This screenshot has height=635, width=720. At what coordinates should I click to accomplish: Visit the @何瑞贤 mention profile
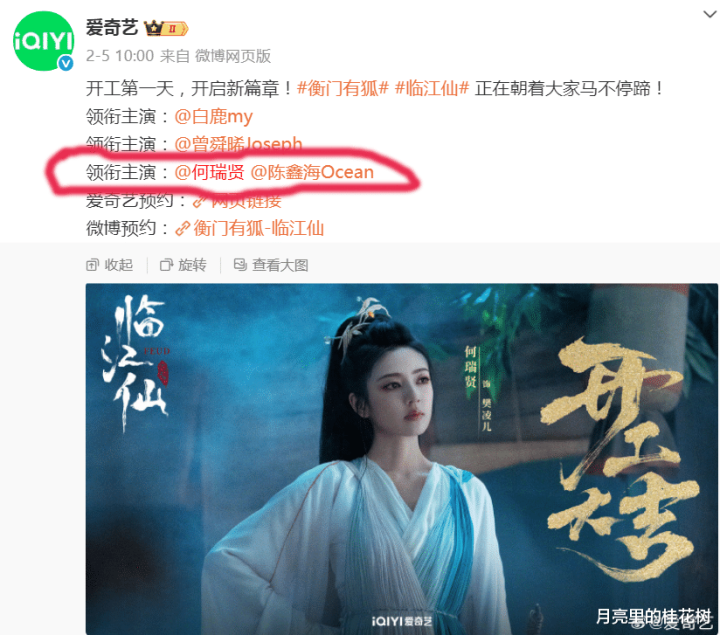pyautogui.click(x=209, y=172)
